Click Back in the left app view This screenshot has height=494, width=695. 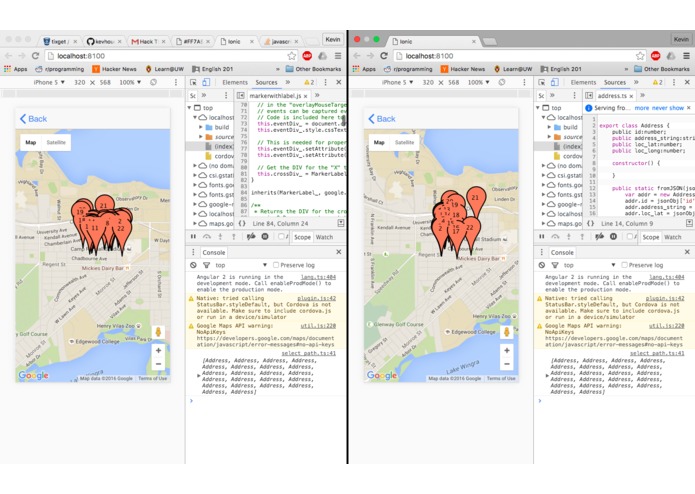coord(33,119)
